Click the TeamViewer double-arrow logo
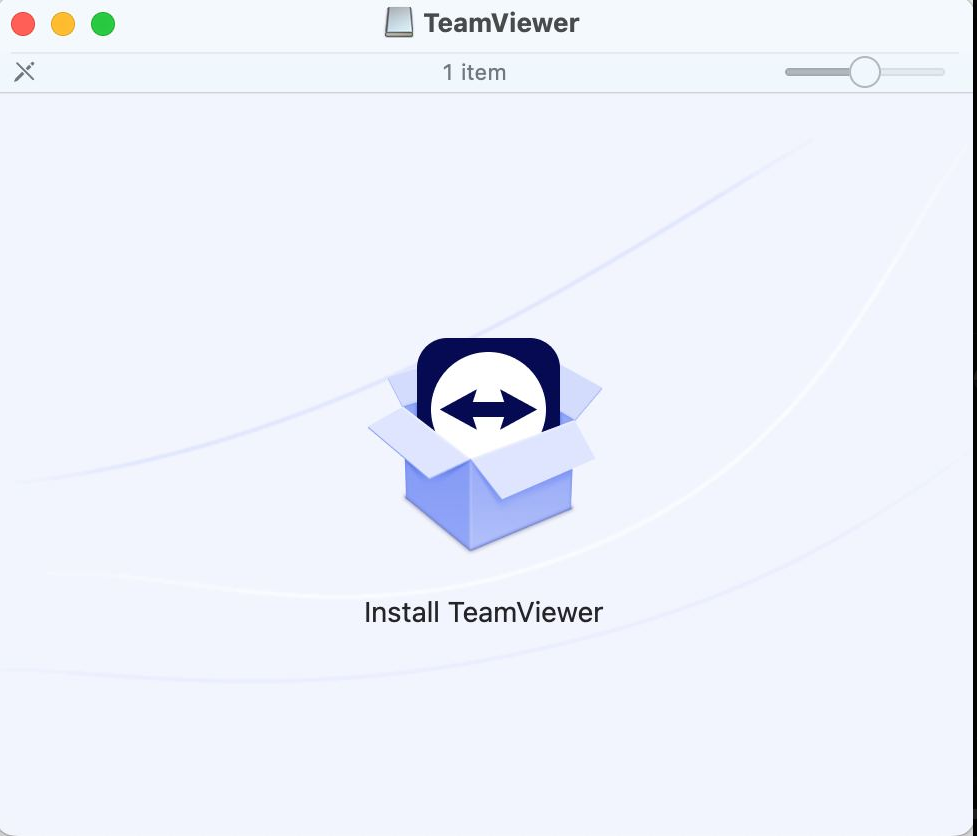Image resolution: width=977 pixels, height=836 pixels. pos(488,409)
